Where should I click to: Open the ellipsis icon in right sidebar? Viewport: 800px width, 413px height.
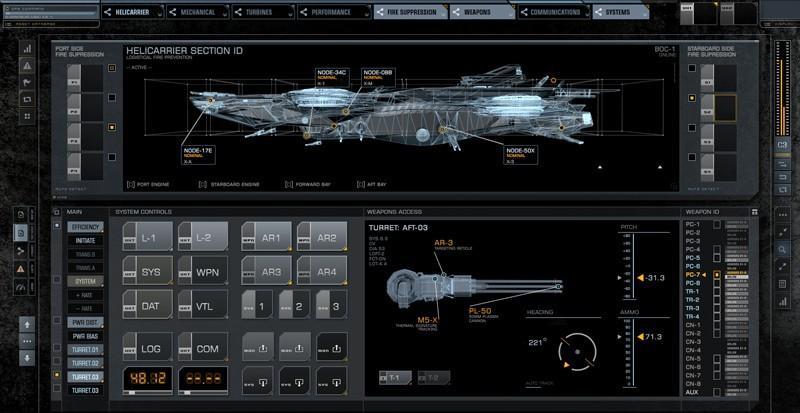[x=782, y=215]
